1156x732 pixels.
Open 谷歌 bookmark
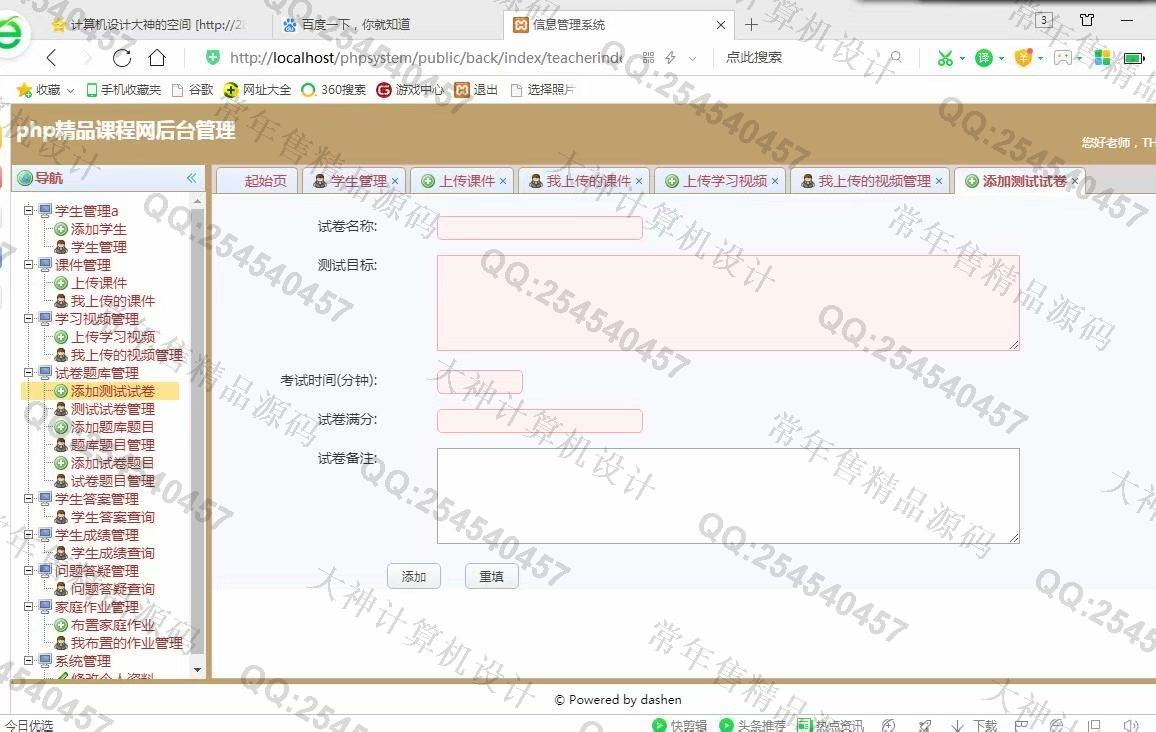click(192, 89)
